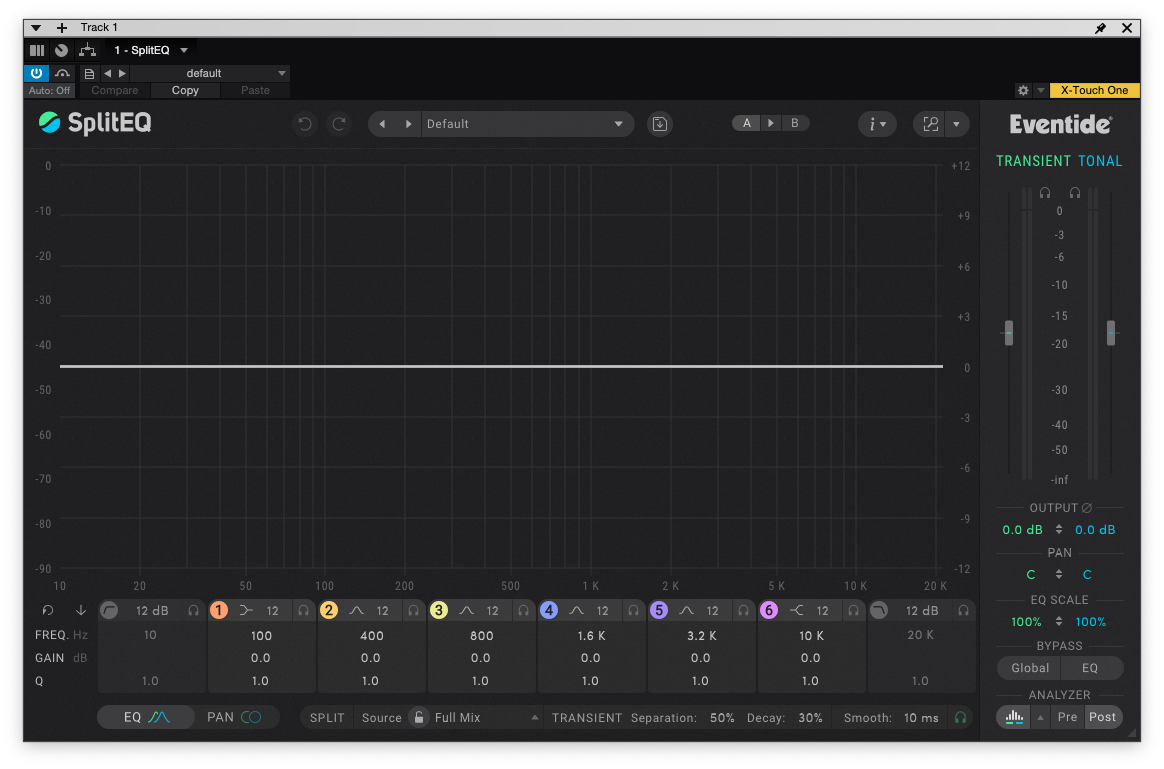
Task: Toggle band 2 enable circle
Action: click(x=329, y=610)
